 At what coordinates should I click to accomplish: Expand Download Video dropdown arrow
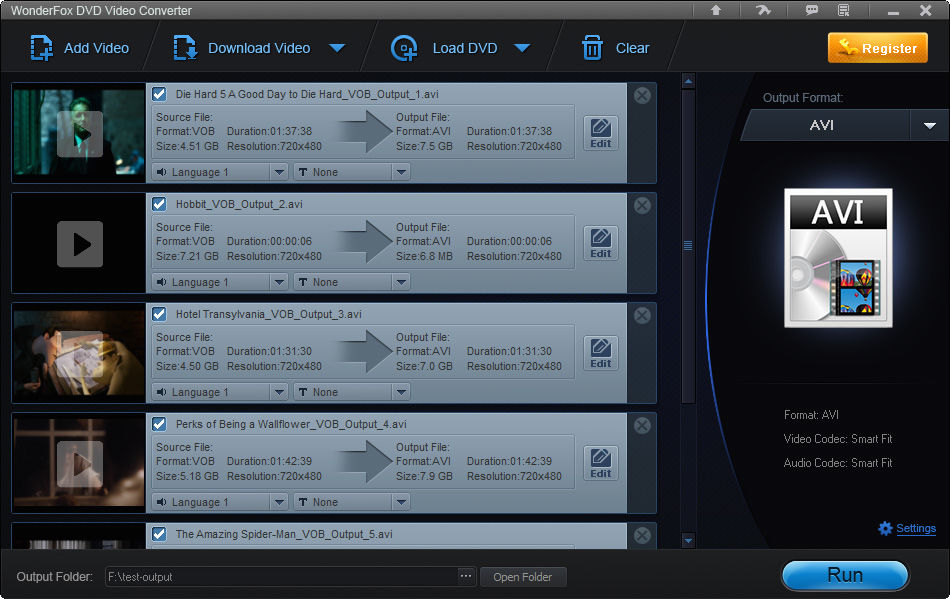[x=337, y=48]
